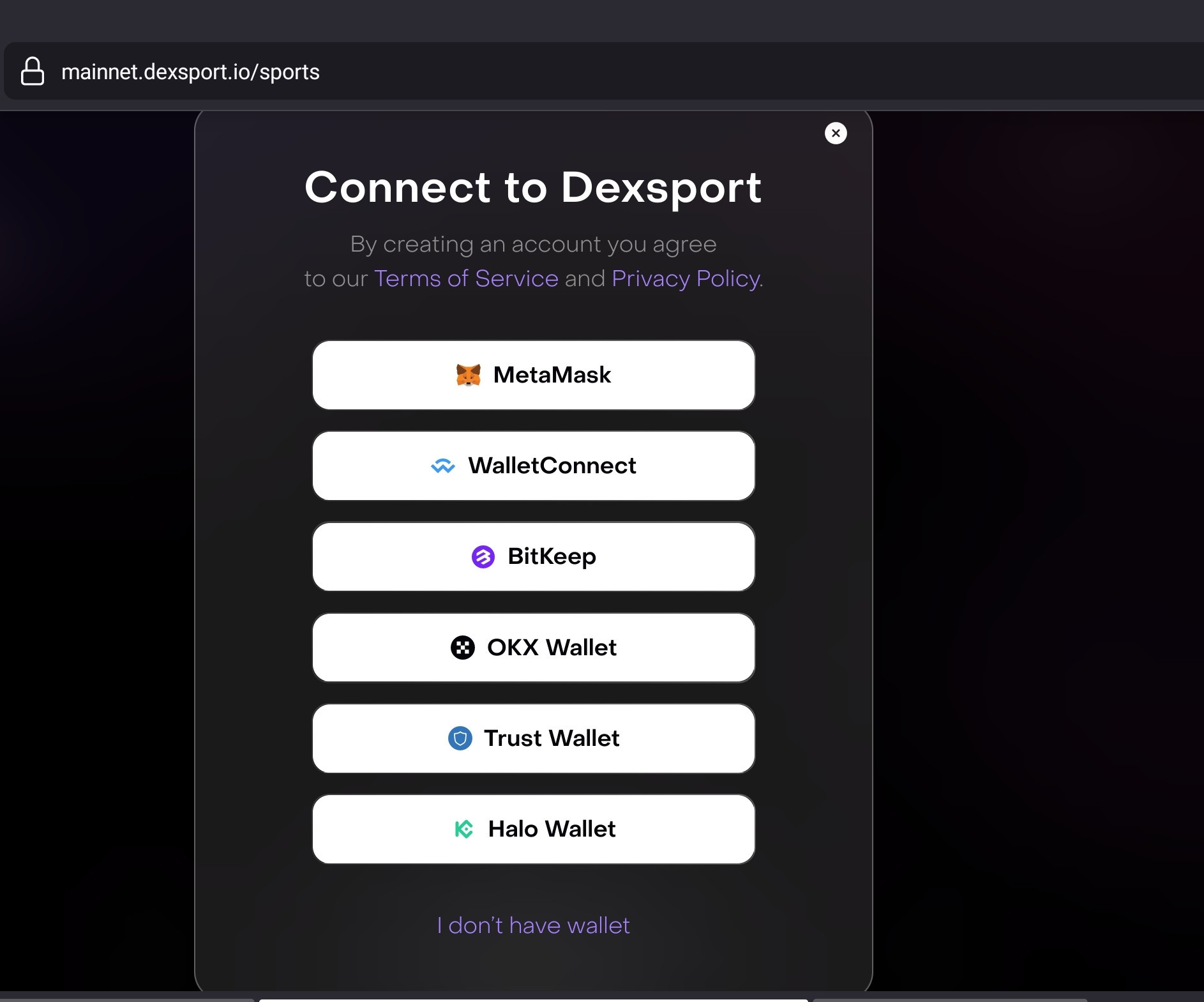
Task: Connect using the OKX Wallet button
Action: pos(534,648)
